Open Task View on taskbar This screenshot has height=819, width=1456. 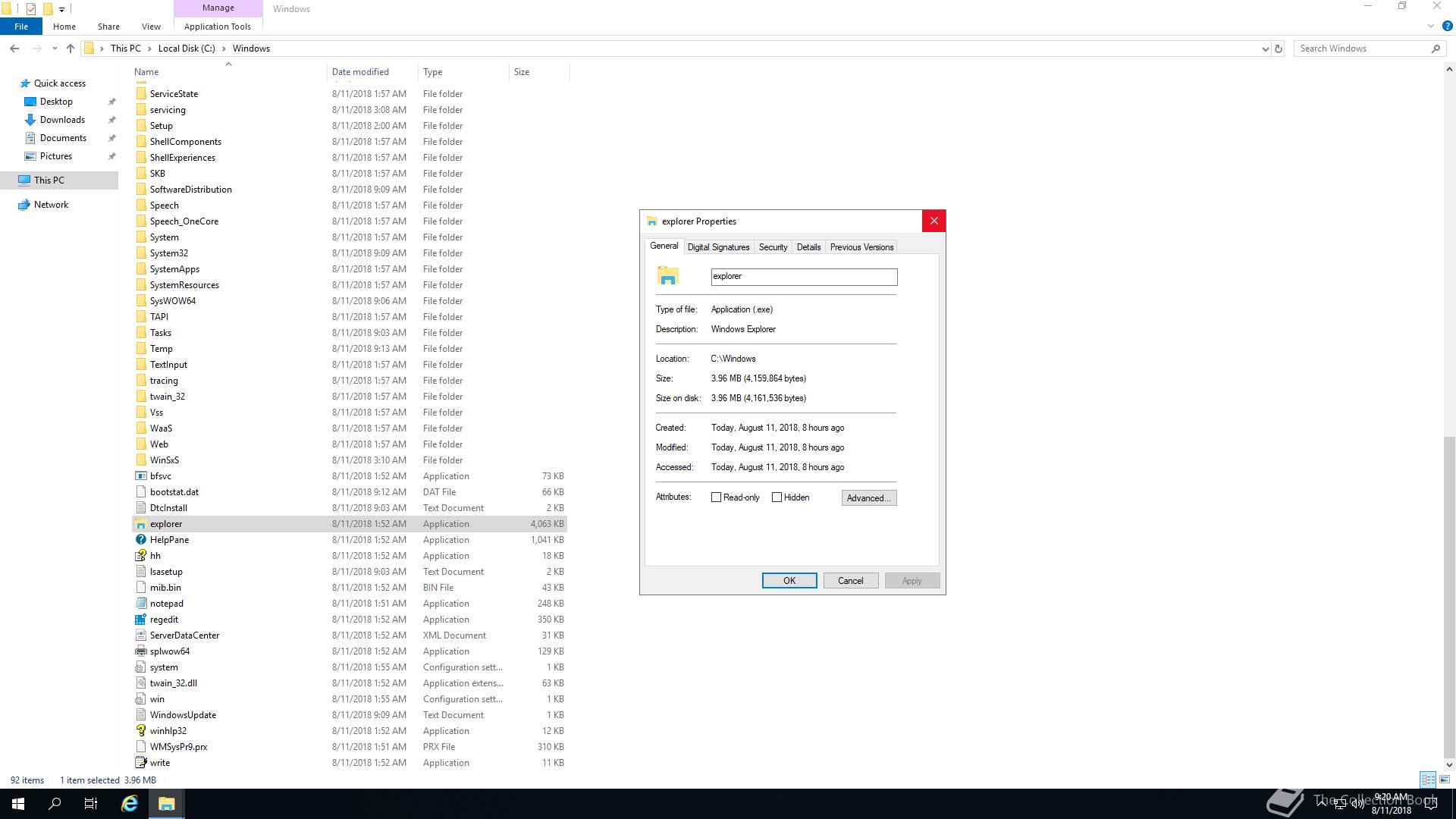point(91,804)
